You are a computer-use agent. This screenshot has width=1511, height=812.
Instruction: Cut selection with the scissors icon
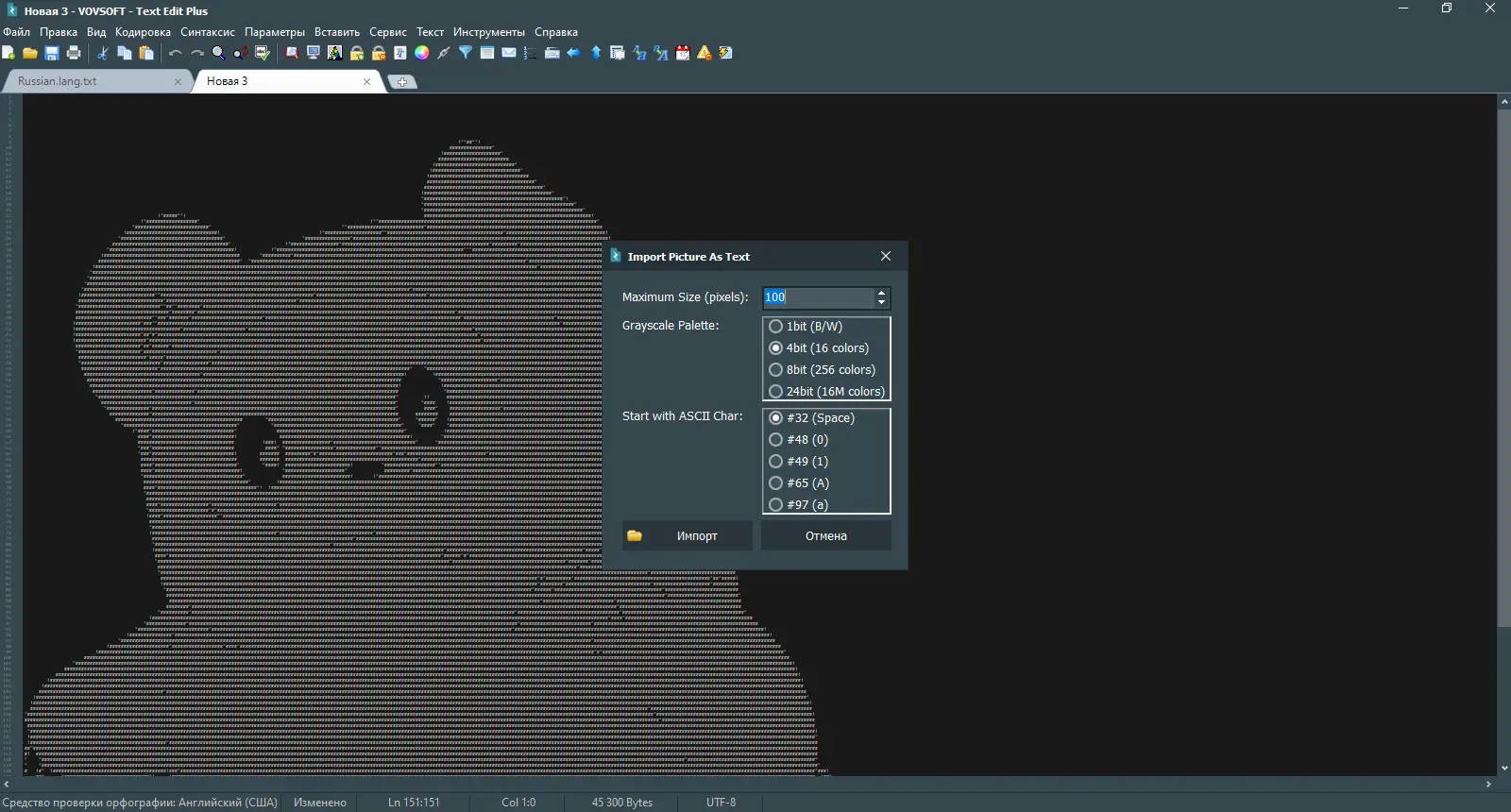click(103, 53)
